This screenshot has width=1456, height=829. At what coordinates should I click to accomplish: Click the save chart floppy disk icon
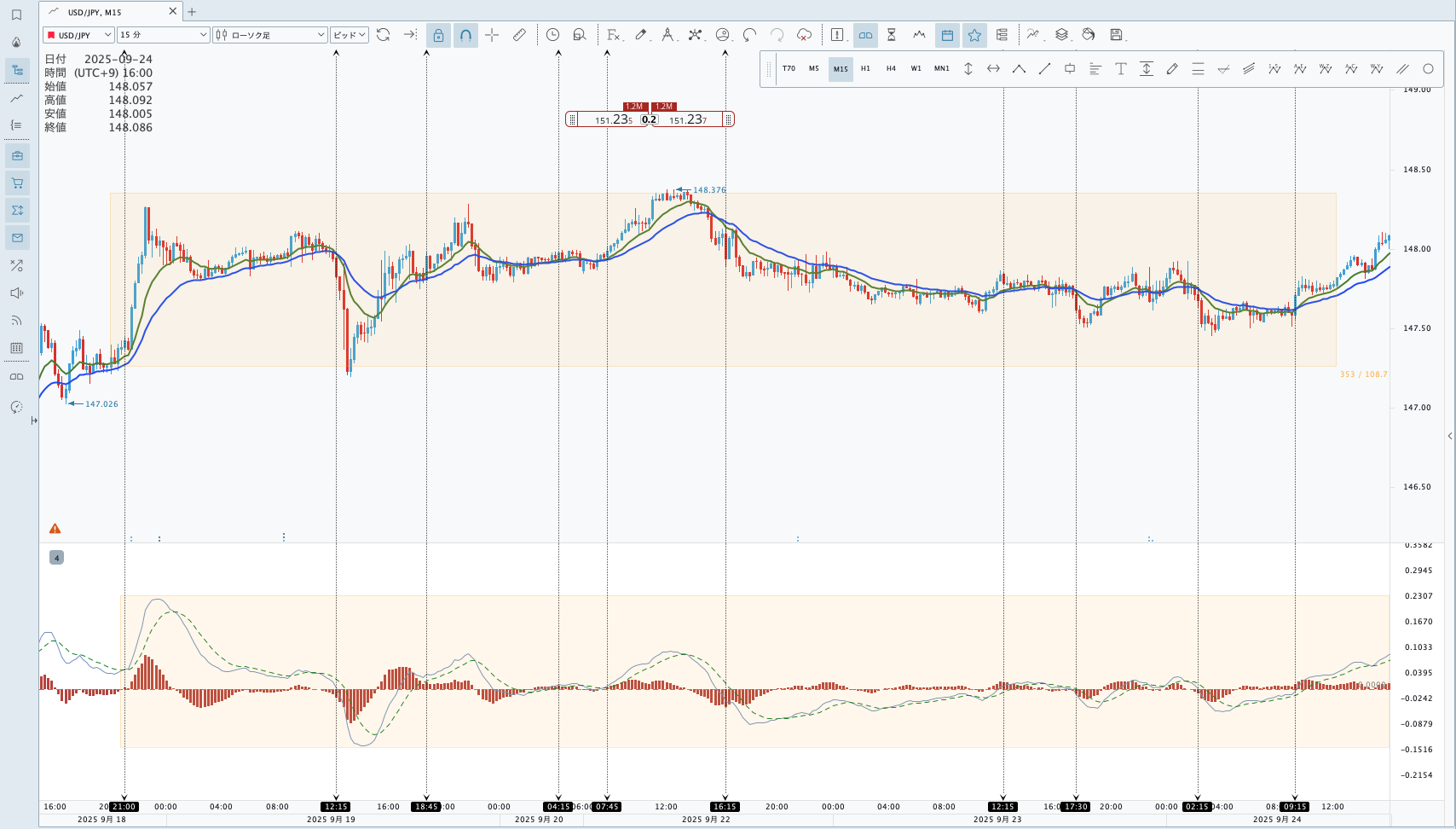[1116, 35]
